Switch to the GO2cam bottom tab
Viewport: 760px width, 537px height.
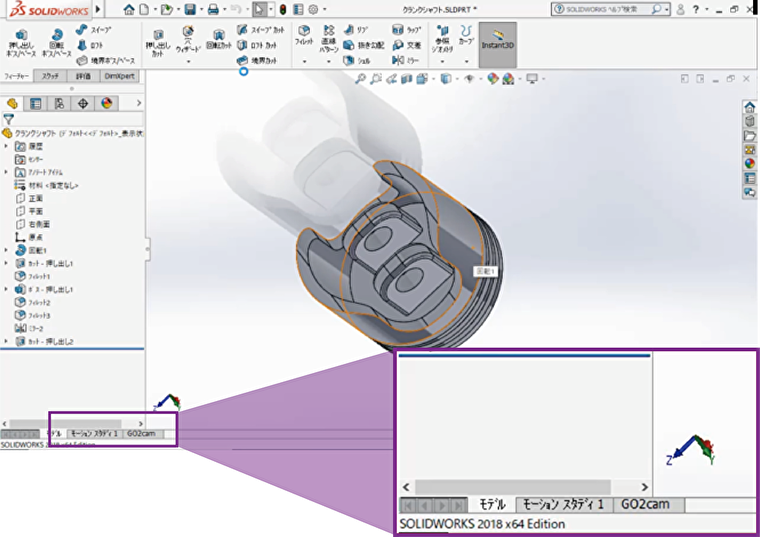click(x=142, y=434)
